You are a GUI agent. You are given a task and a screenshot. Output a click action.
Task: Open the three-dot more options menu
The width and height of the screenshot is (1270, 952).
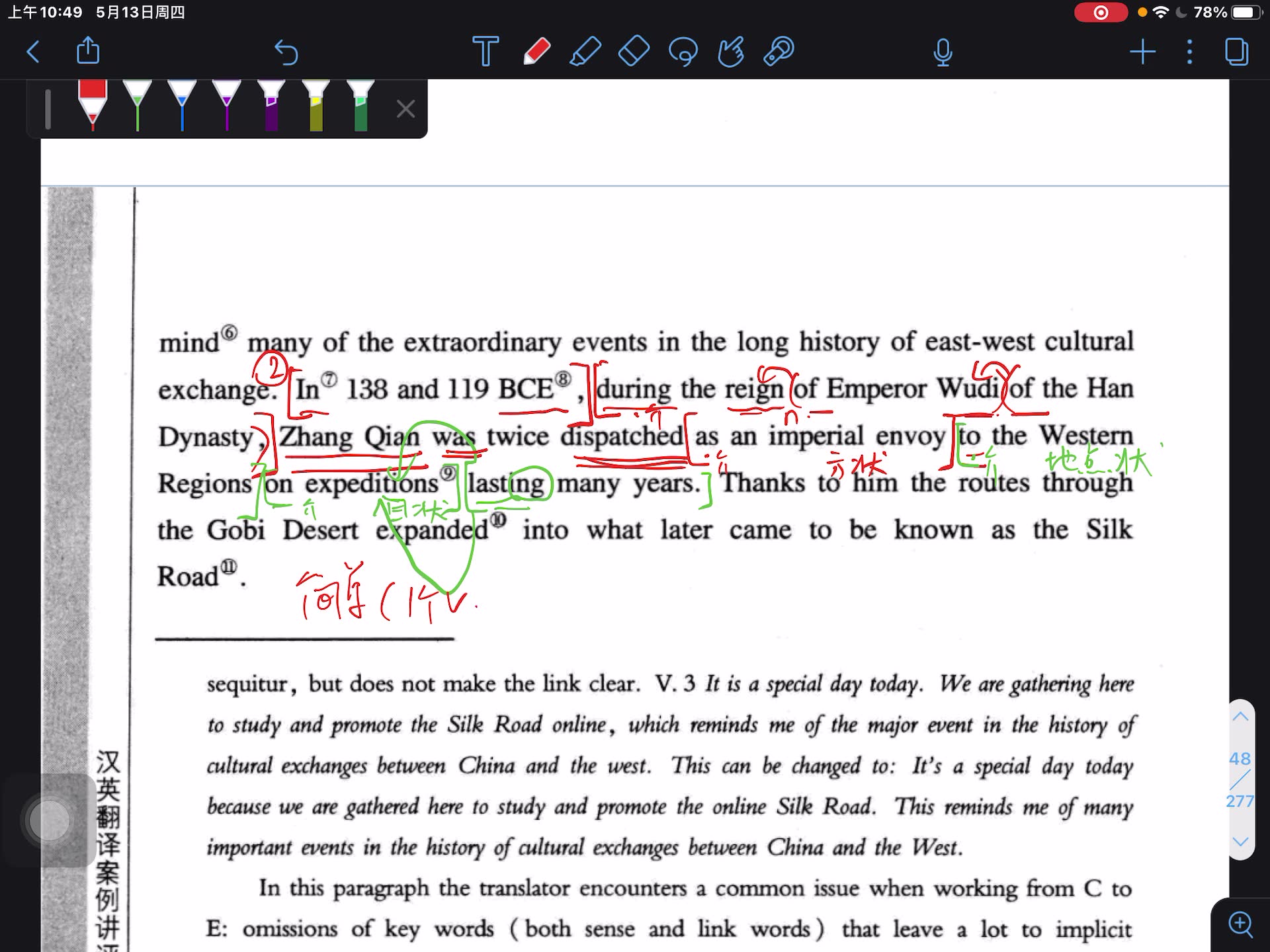1189,52
